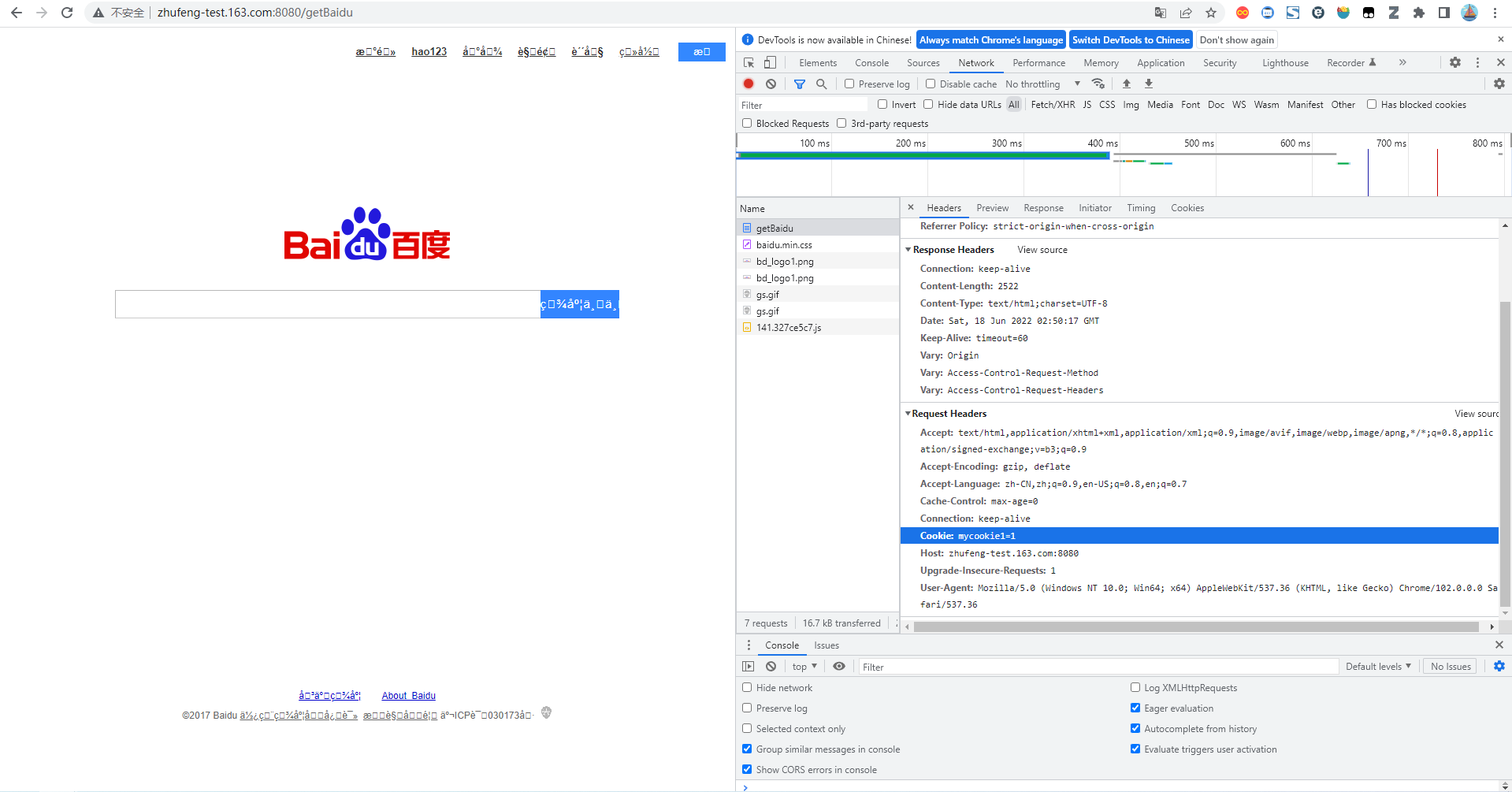1512x792 pixels.
Task: Tick the Invert filter checkbox
Action: coord(882,104)
